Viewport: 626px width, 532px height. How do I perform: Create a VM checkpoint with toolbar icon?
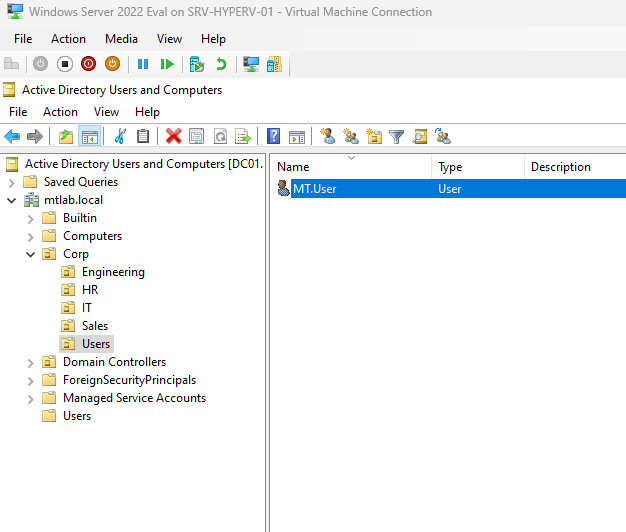(x=197, y=64)
